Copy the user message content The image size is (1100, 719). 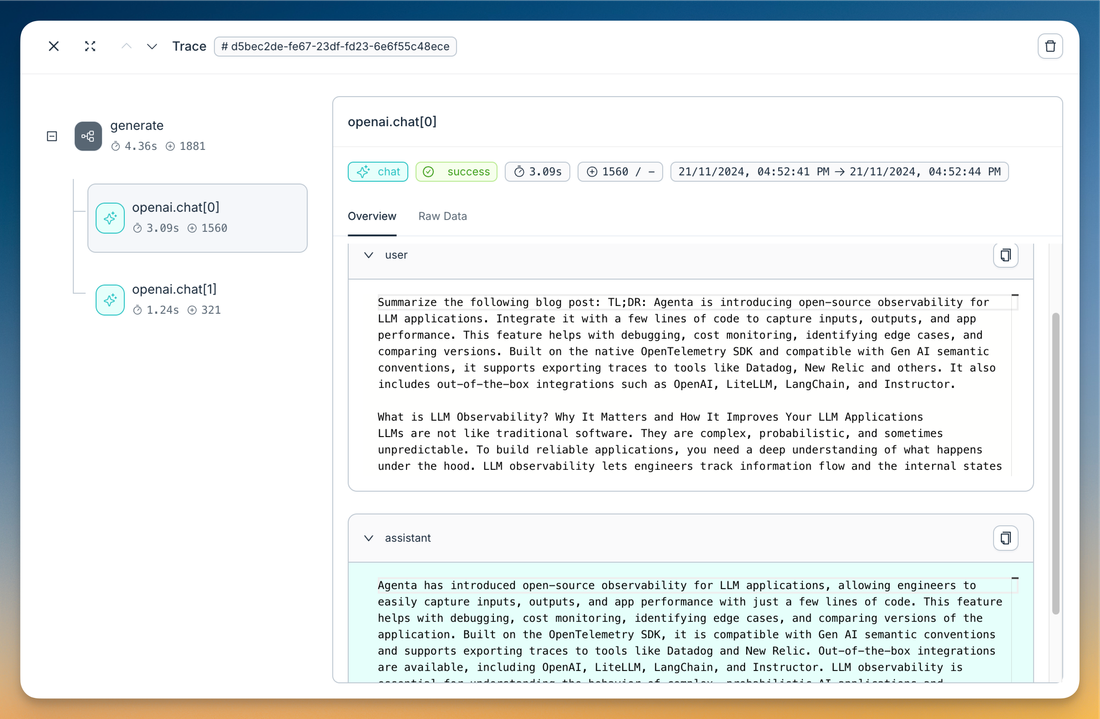point(1005,255)
